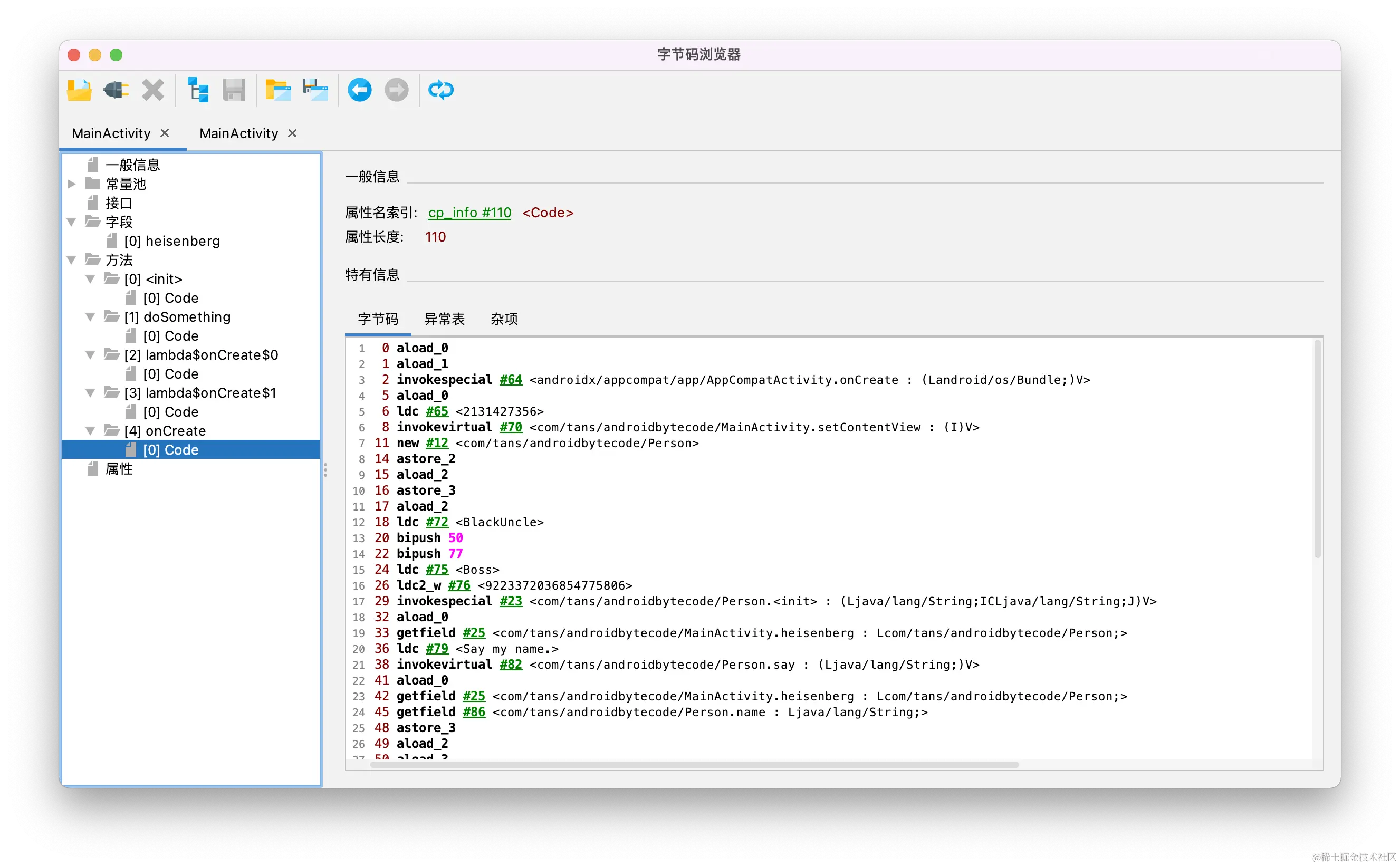Collapse the [1] doSomething method node
The image size is (1400, 866).
tap(90, 317)
